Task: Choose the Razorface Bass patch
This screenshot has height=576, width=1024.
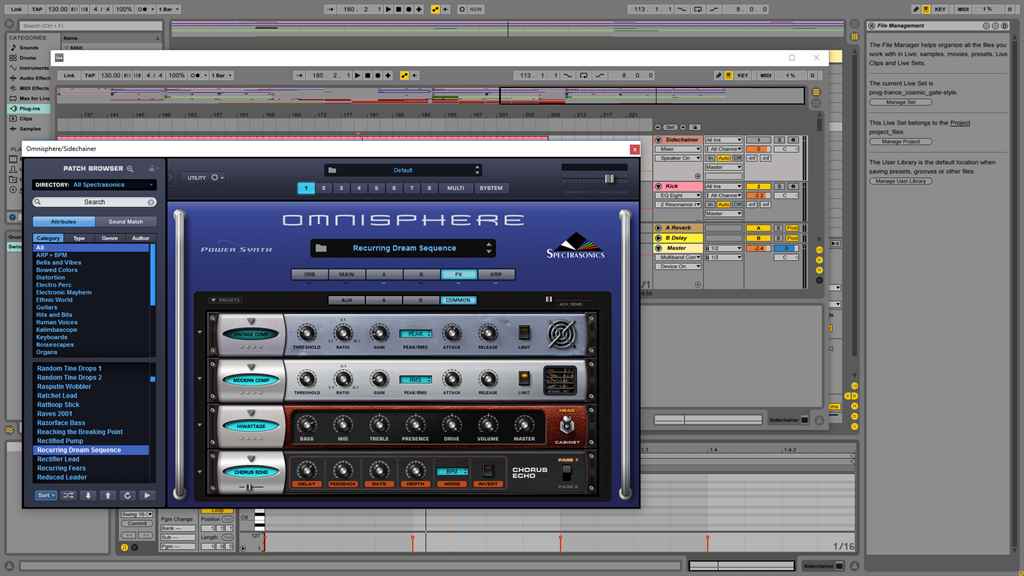Action: (x=61, y=423)
